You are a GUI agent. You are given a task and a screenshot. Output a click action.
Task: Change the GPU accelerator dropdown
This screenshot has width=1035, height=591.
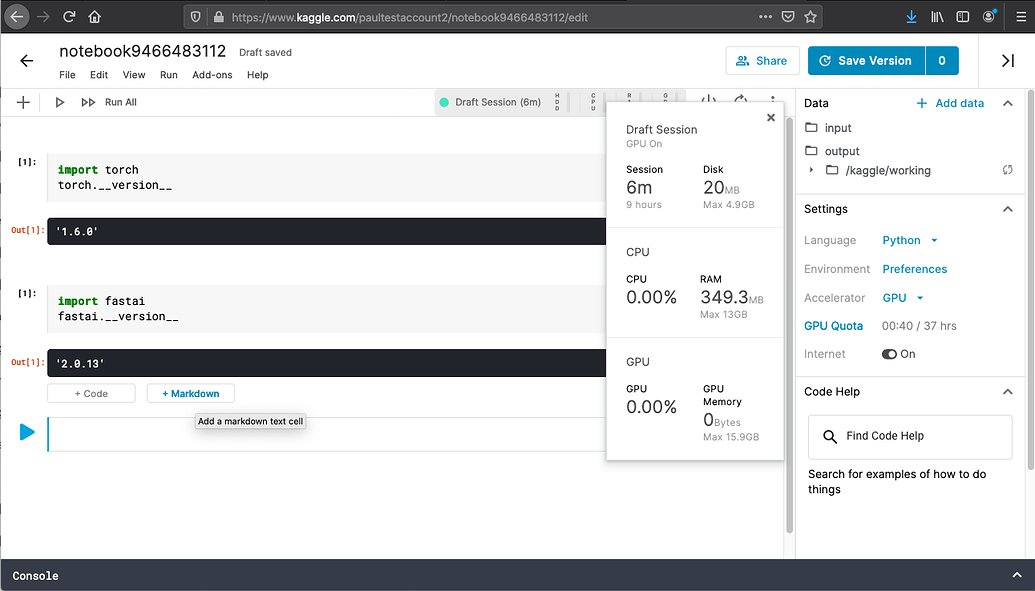point(903,297)
